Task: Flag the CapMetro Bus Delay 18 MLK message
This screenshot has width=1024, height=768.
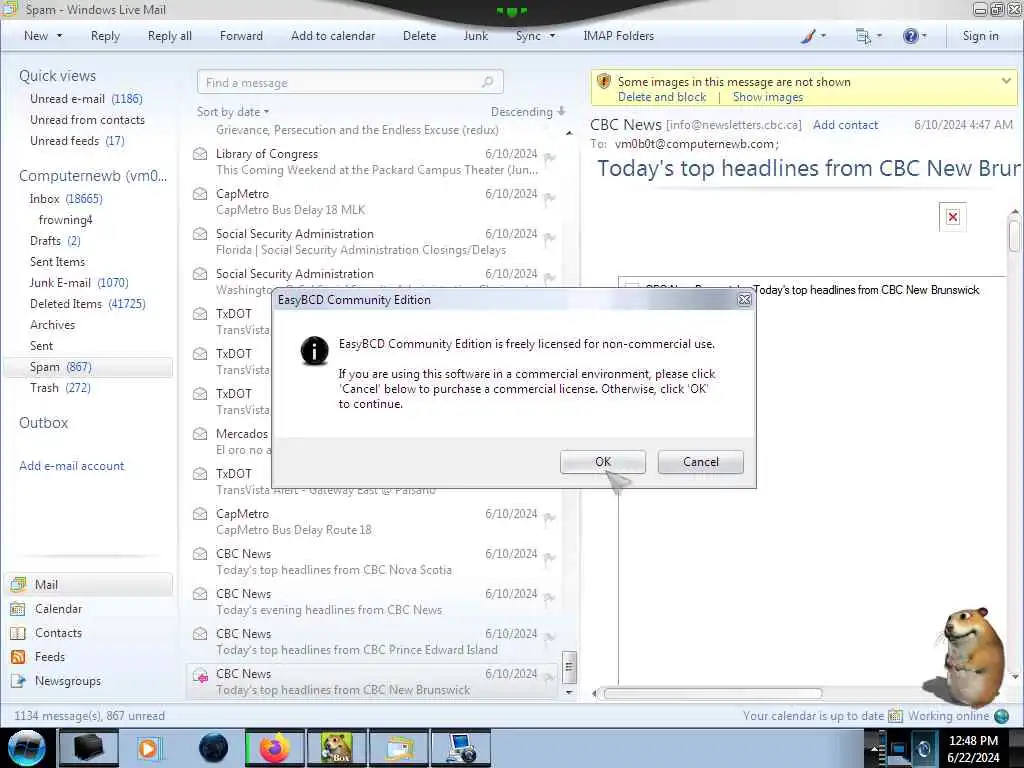Action: (549, 197)
